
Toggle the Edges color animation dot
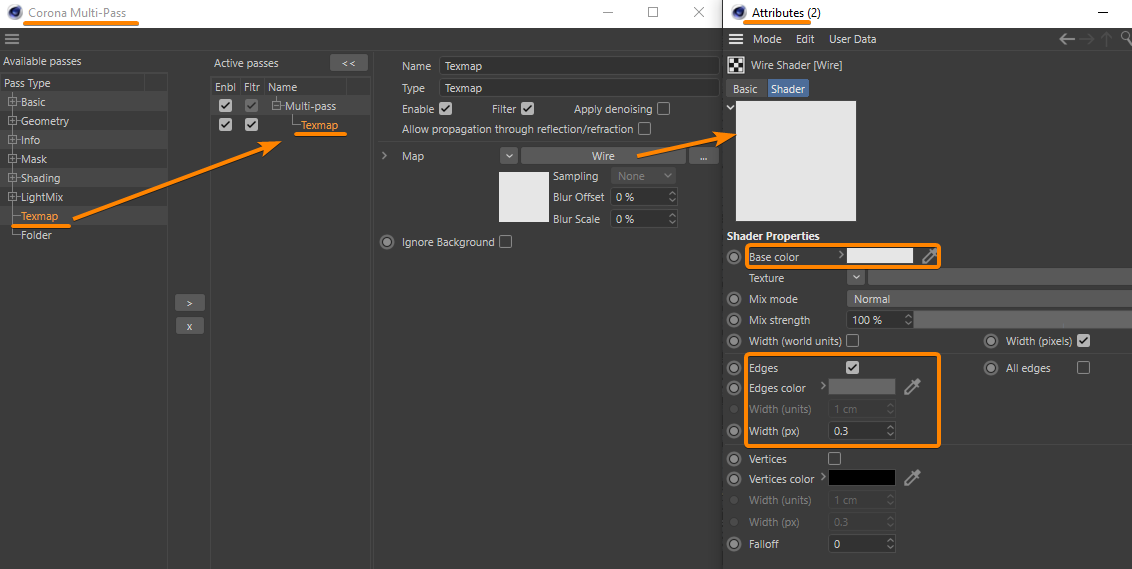click(x=734, y=388)
